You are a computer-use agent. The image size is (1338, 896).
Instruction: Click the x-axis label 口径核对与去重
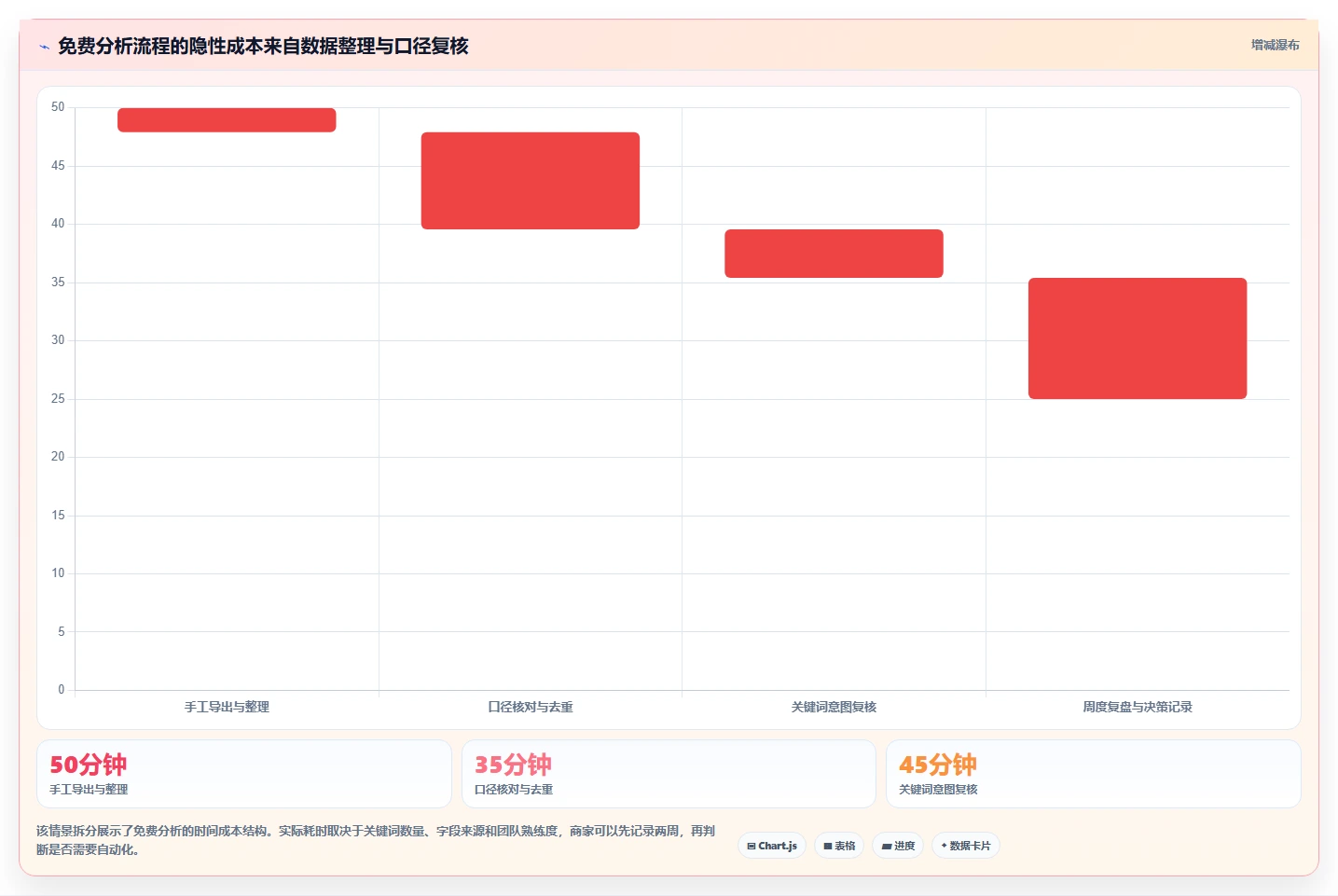(531, 707)
